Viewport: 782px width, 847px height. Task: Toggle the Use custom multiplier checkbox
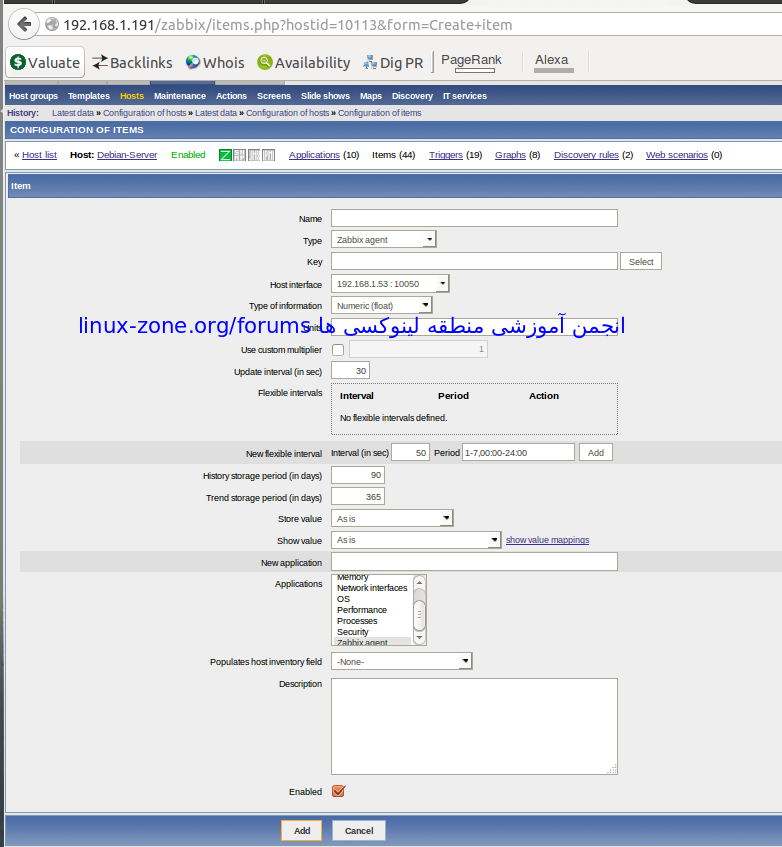(x=337, y=349)
